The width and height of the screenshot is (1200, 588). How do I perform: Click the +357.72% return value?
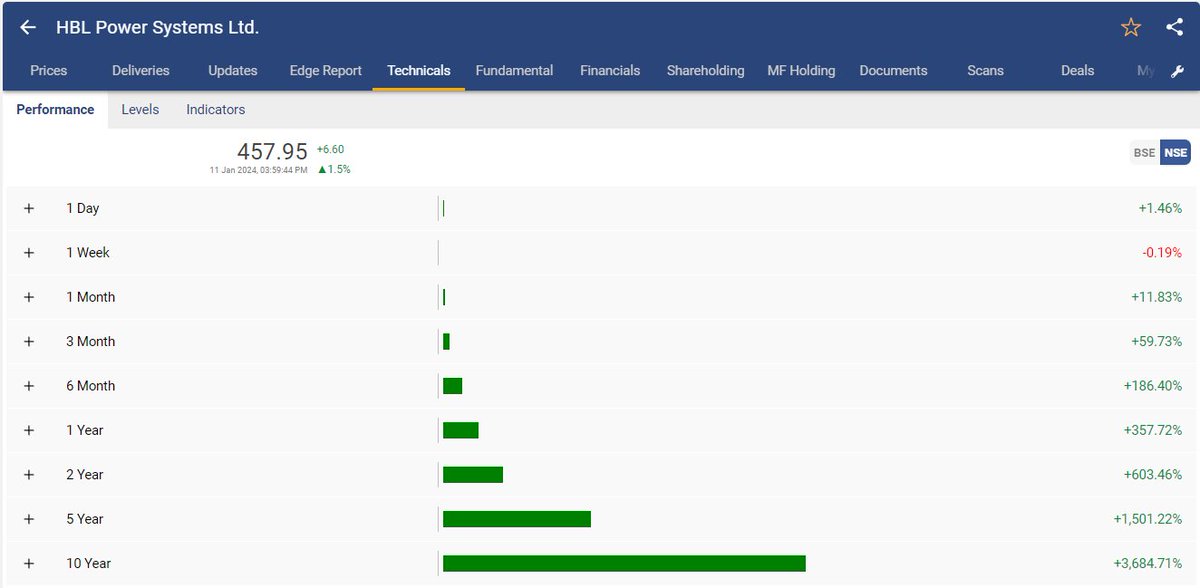tap(1153, 430)
